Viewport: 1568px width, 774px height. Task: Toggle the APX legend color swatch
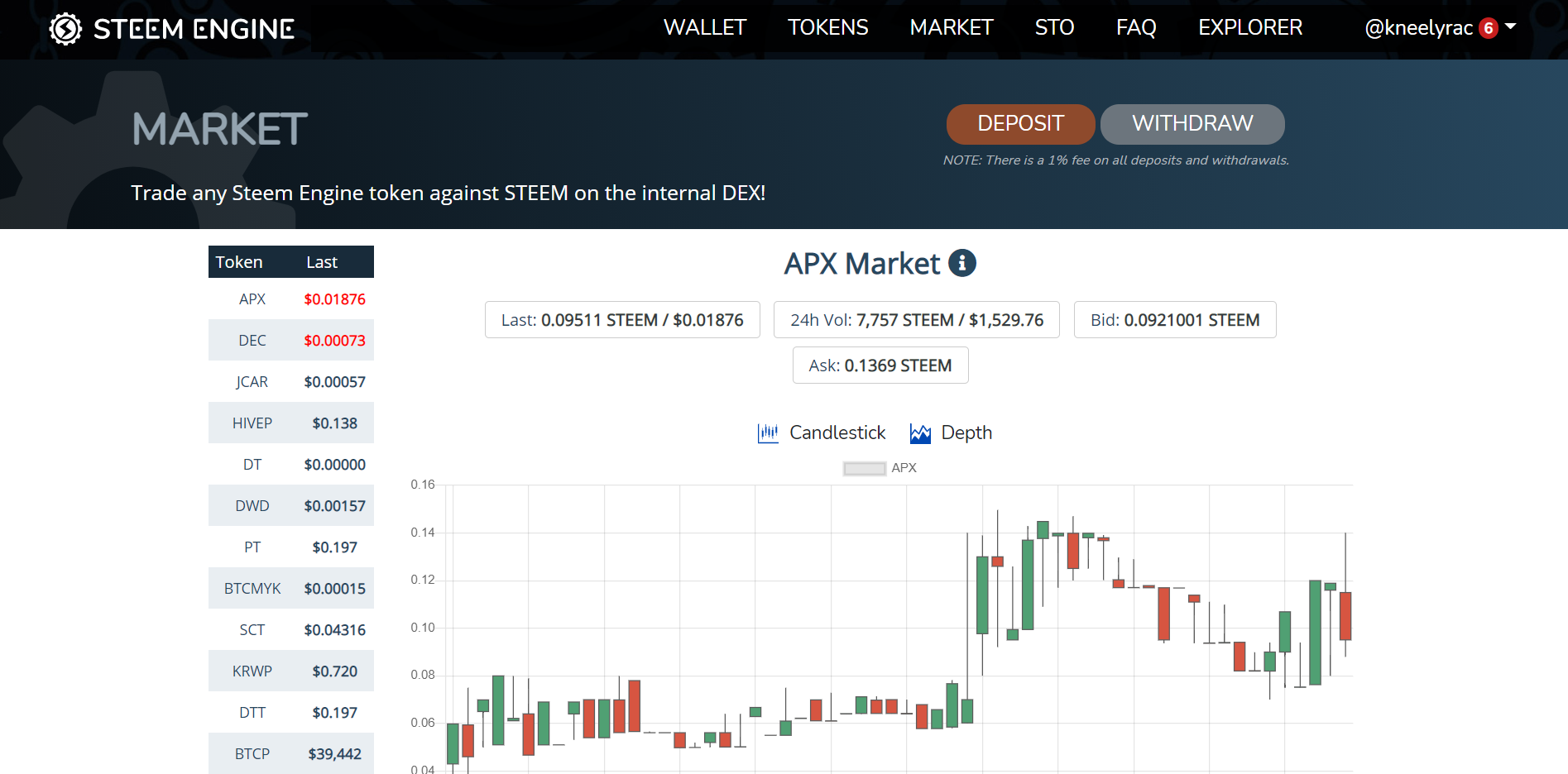864,468
